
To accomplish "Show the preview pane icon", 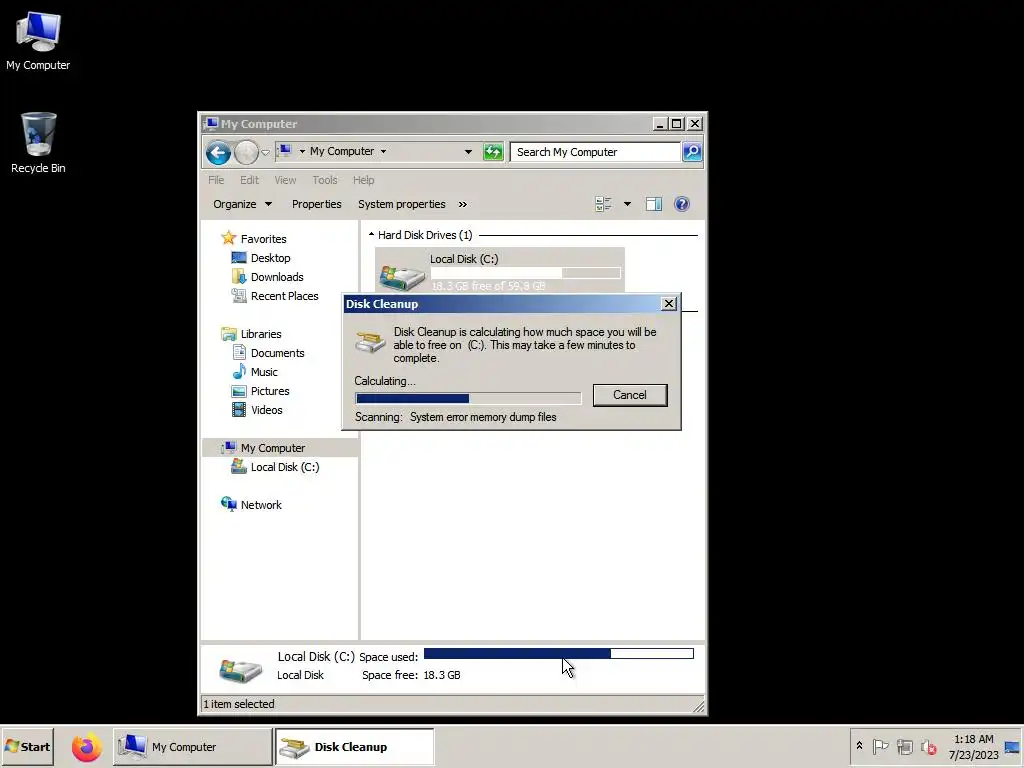I will pos(654,204).
